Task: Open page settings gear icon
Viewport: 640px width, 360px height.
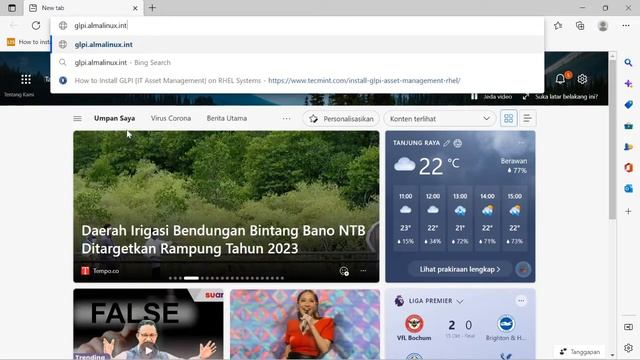Action: coord(582,79)
